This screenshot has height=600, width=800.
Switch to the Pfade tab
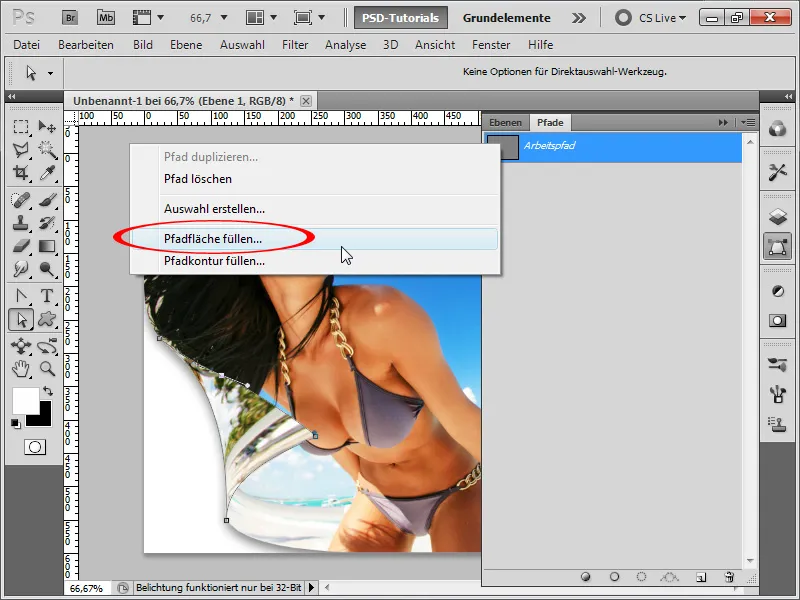(x=550, y=122)
